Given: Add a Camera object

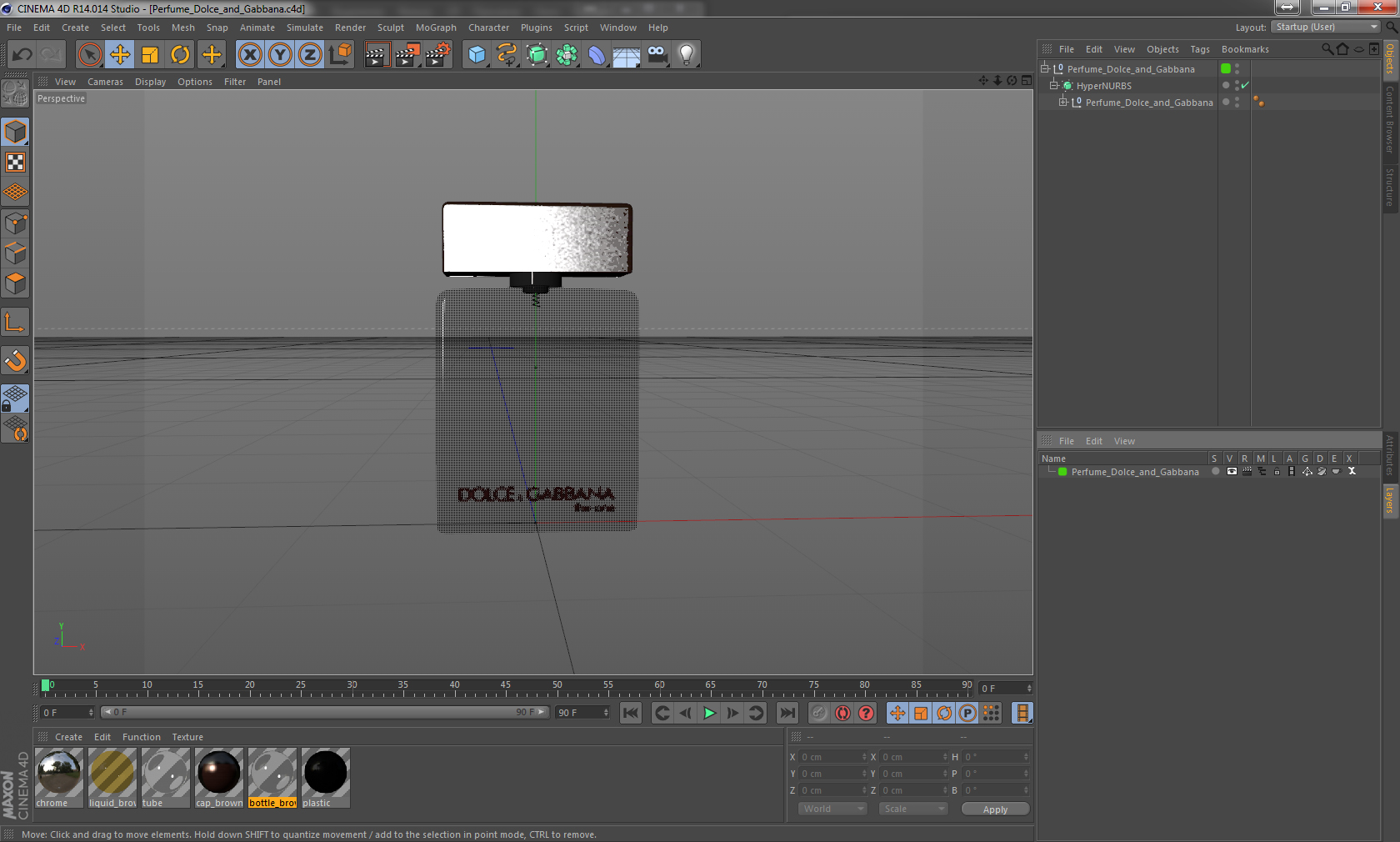Looking at the screenshot, I should pyautogui.click(x=657, y=55).
